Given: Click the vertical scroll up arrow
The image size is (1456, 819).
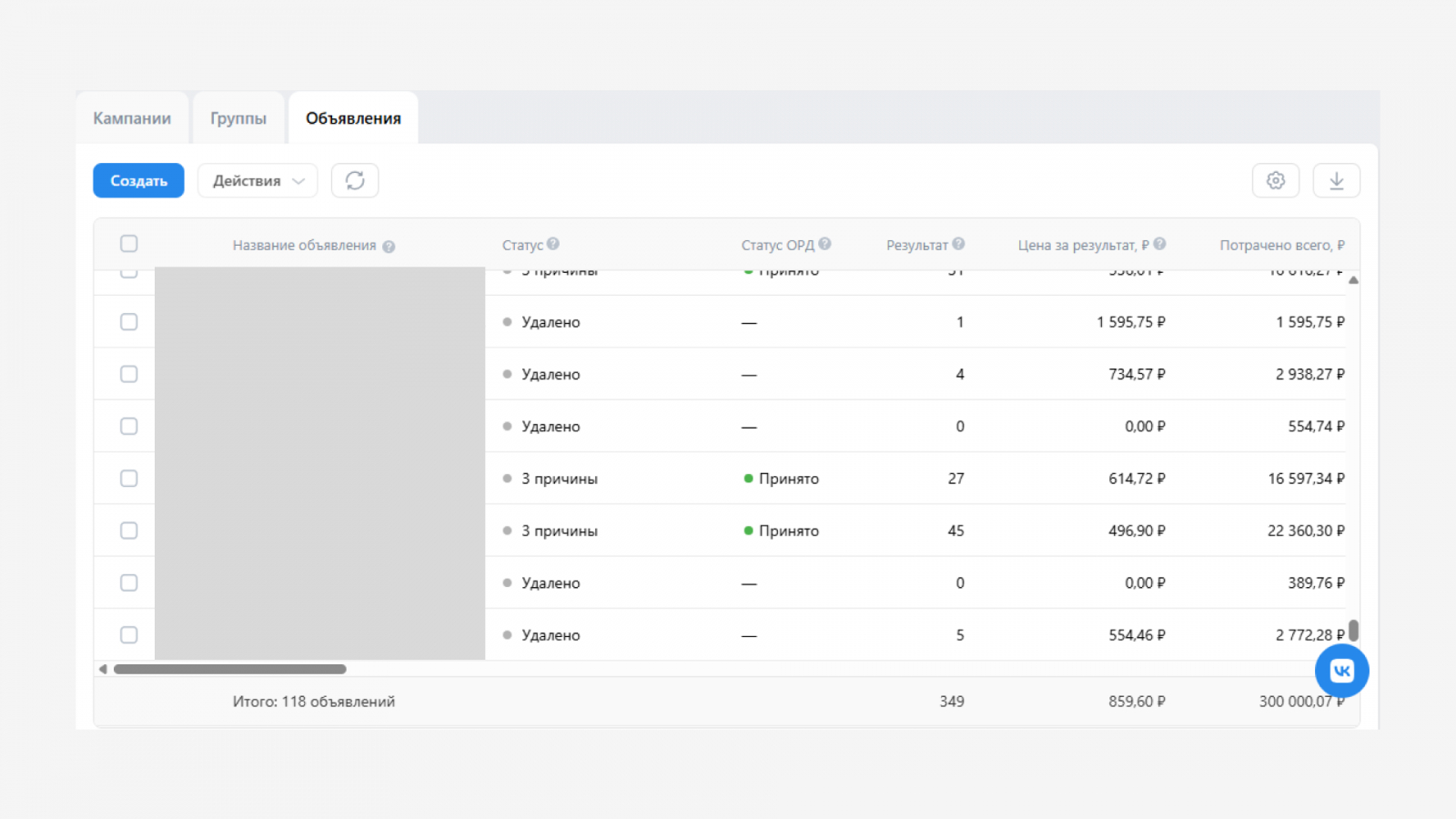Looking at the screenshot, I should pos(1353,280).
